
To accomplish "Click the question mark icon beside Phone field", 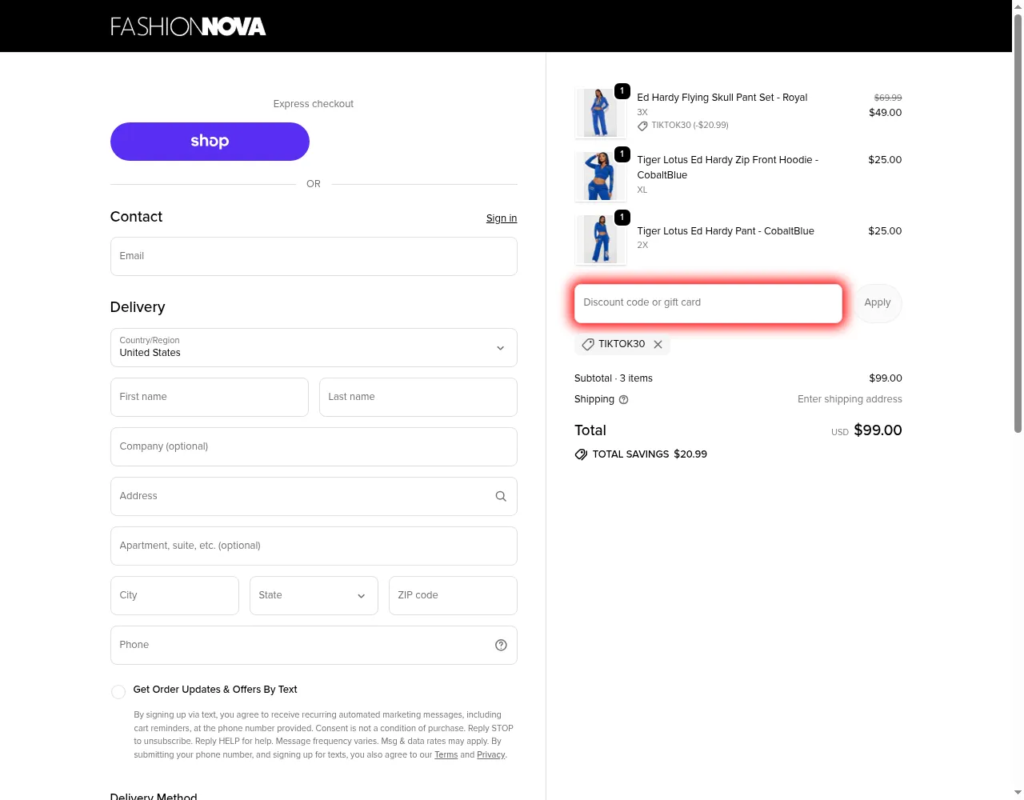I will pyautogui.click(x=501, y=645).
